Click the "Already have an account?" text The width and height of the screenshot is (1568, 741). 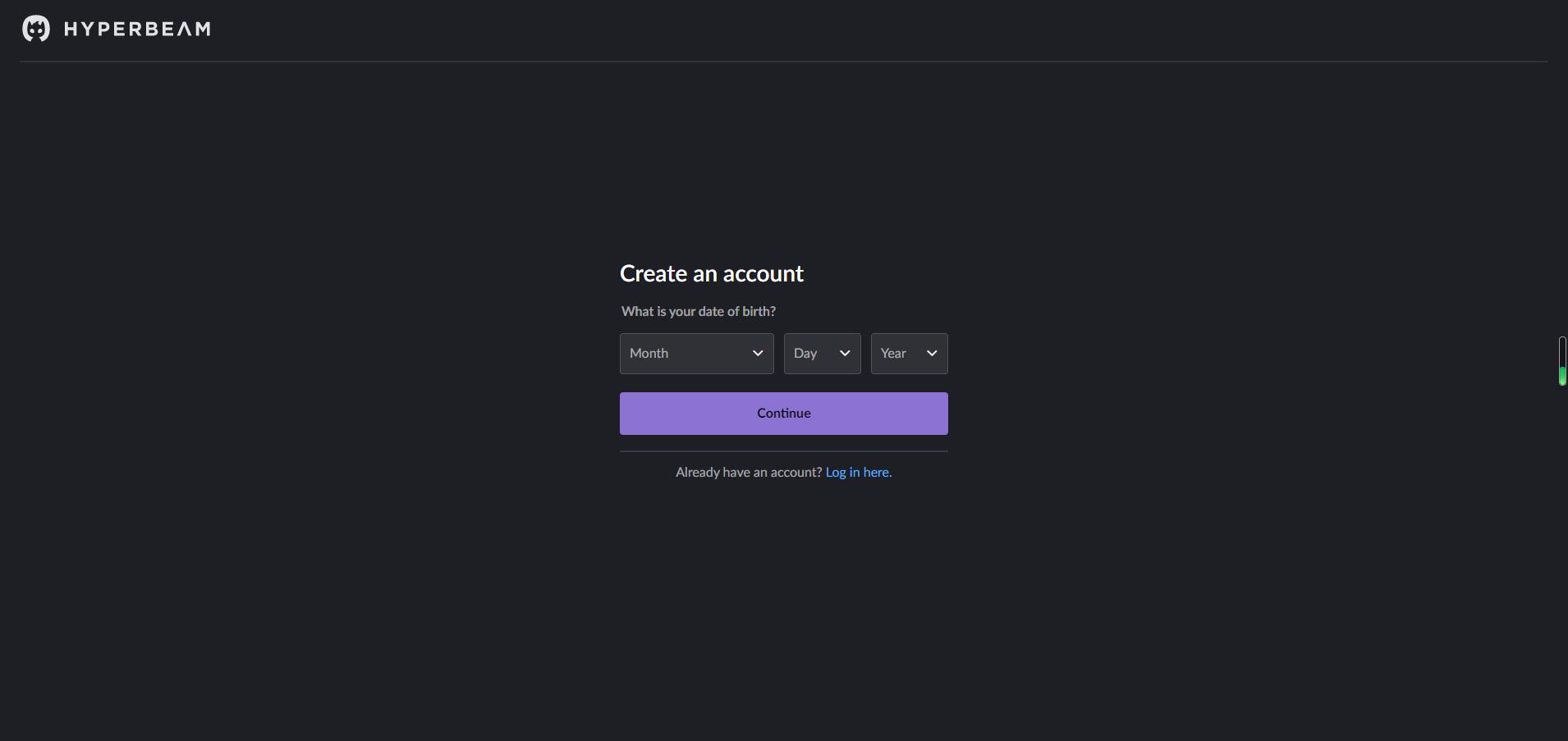point(748,473)
